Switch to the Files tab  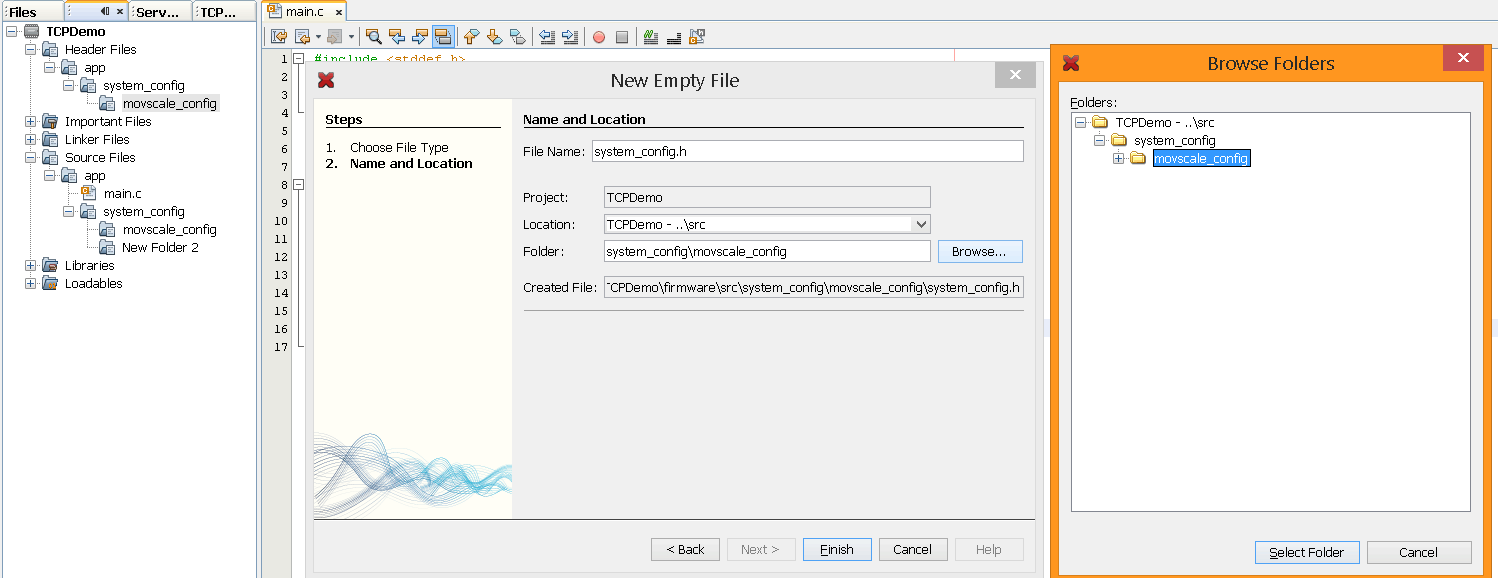pyautogui.click(x=23, y=12)
